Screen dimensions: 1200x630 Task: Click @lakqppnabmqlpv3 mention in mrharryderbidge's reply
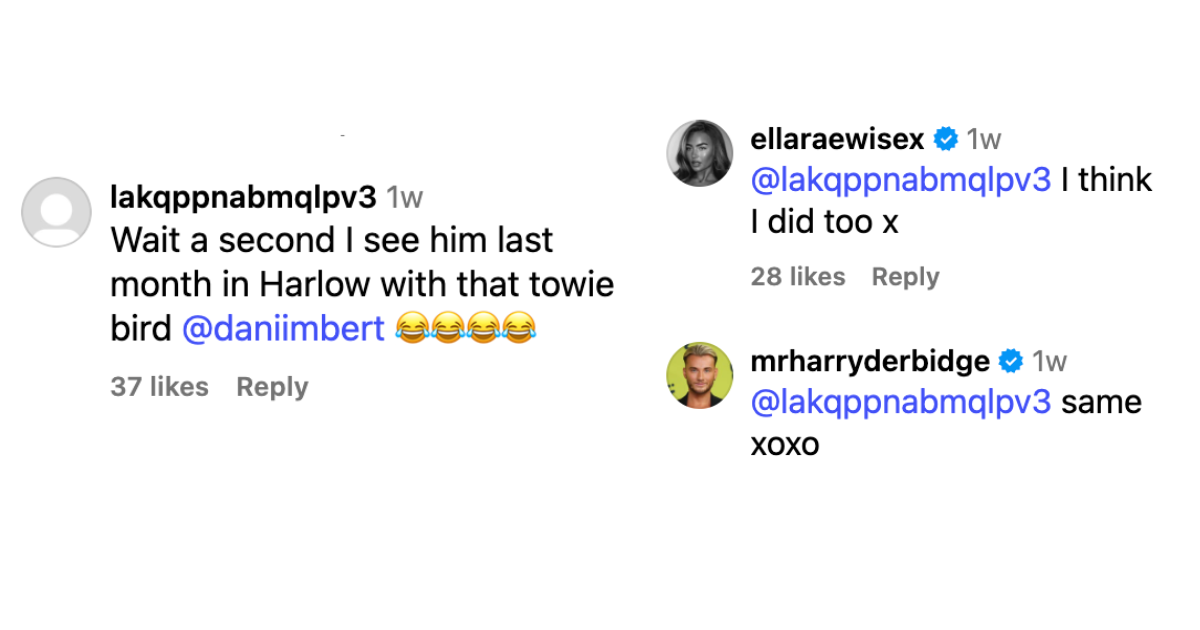click(901, 402)
